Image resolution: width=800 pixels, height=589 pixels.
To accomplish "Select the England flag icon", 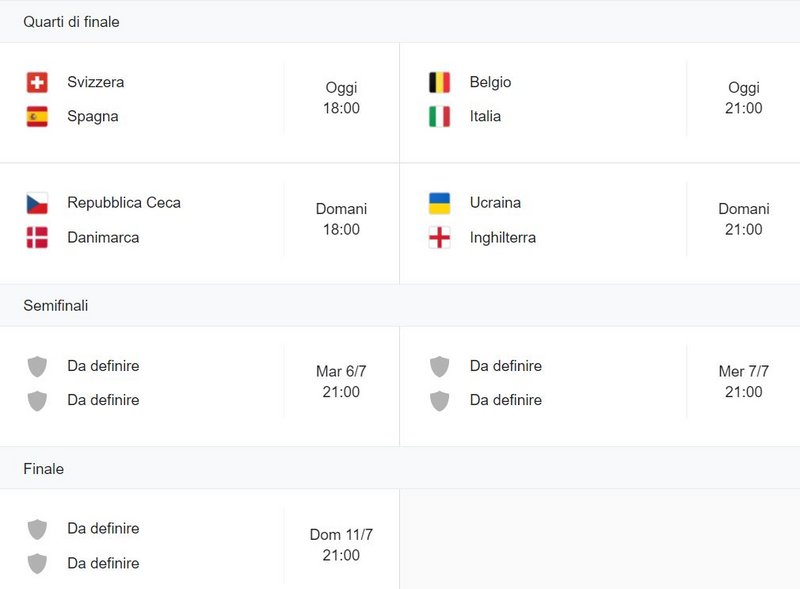I will tap(439, 237).
